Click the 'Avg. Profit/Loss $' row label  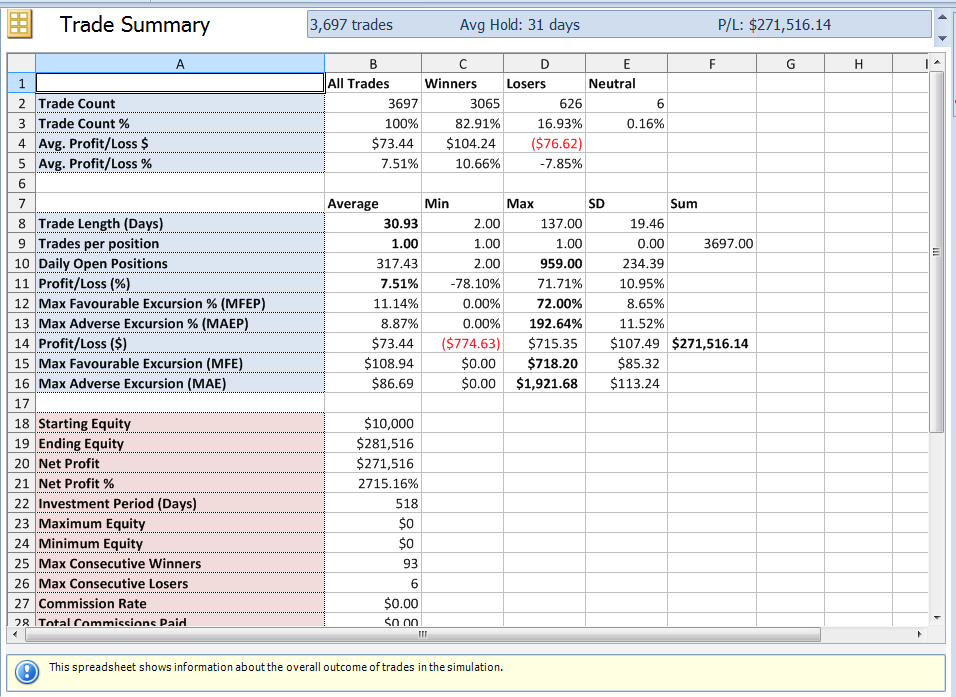pos(180,144)
